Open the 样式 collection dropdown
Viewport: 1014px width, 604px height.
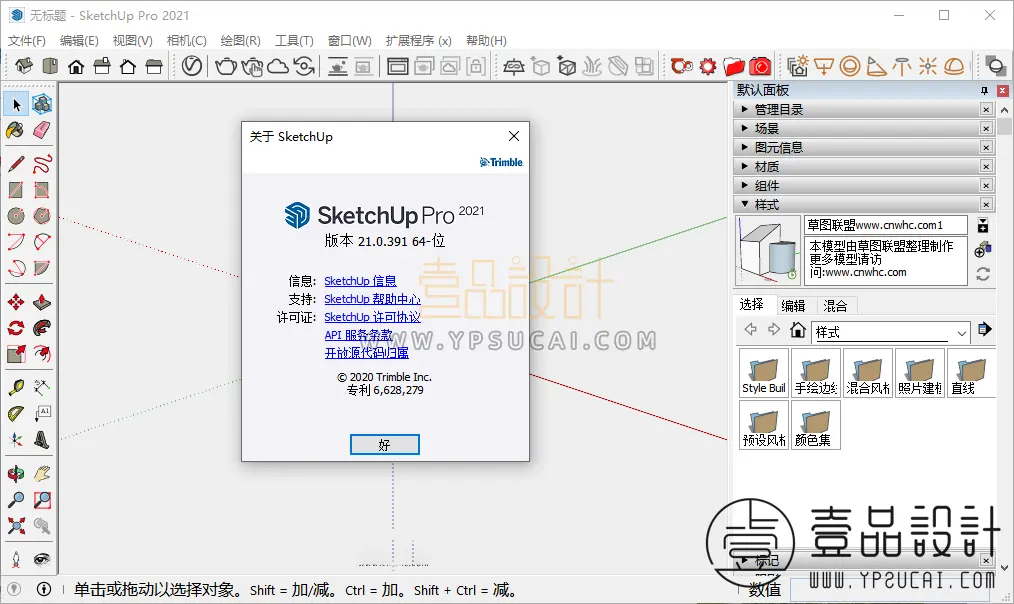(962, 333)
